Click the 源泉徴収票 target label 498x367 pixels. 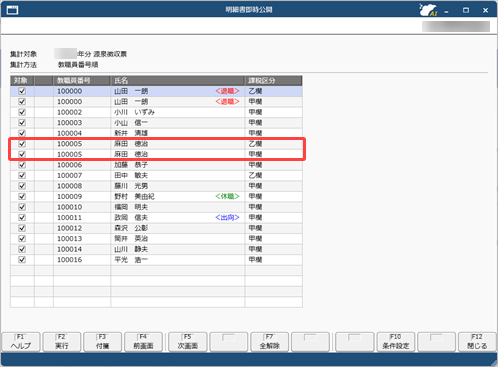pos(110,54)
